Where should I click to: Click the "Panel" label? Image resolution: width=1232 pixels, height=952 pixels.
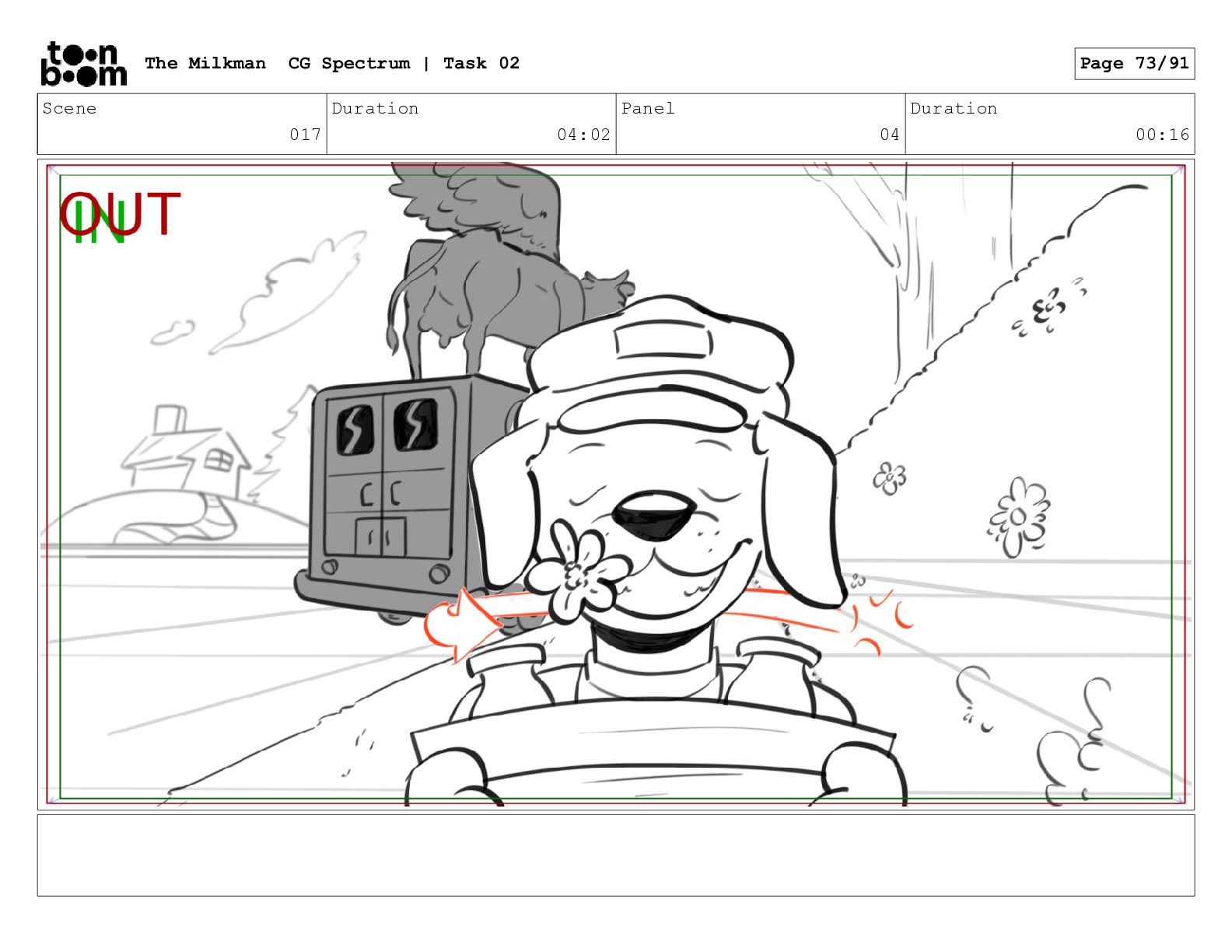pos(648,108)
